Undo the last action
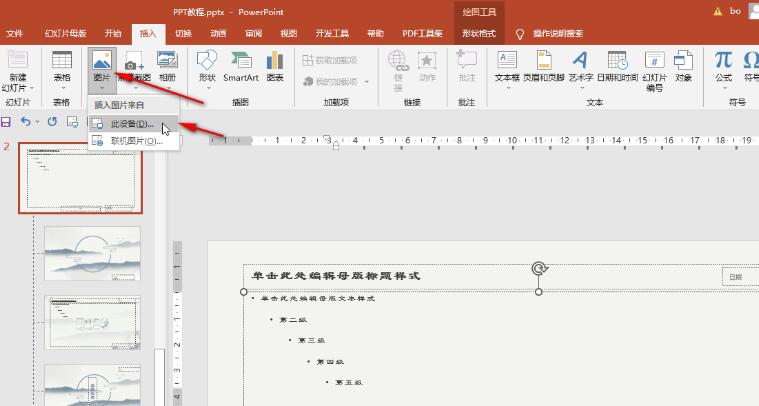 pyautogui.click(x=26, y=122)
